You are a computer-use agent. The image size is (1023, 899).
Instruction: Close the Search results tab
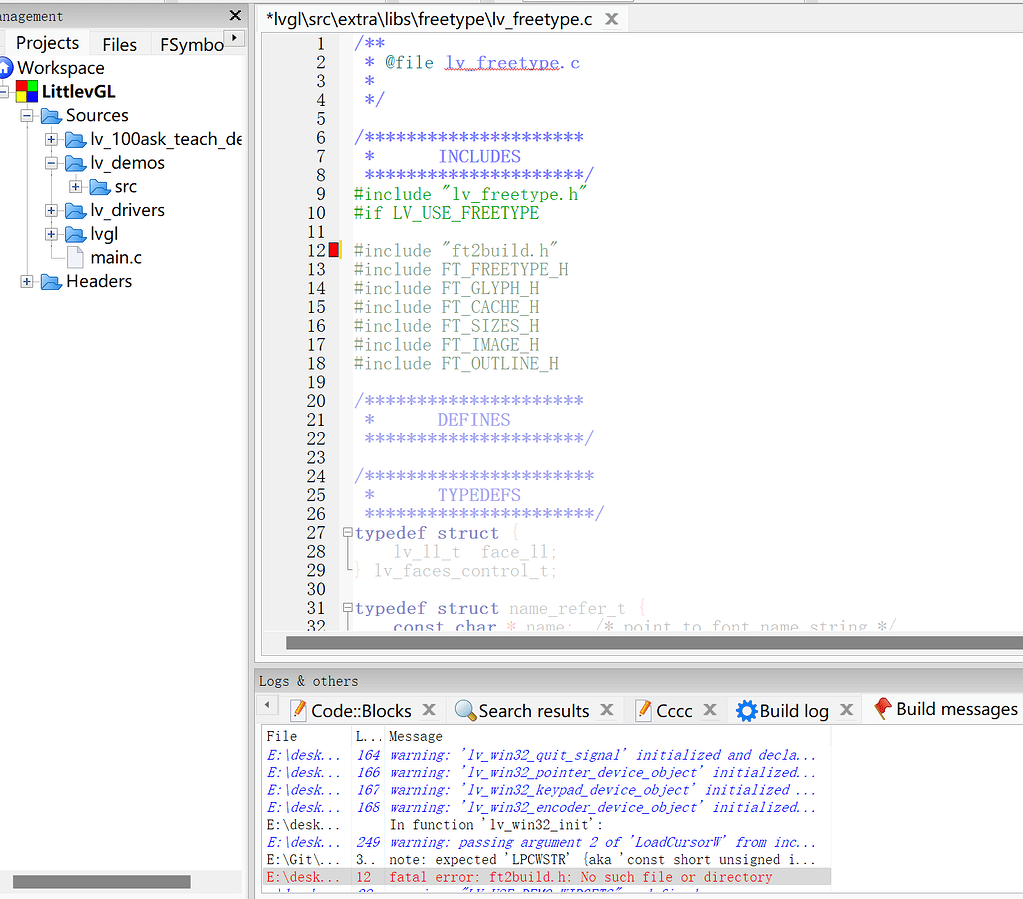[607, 710]
